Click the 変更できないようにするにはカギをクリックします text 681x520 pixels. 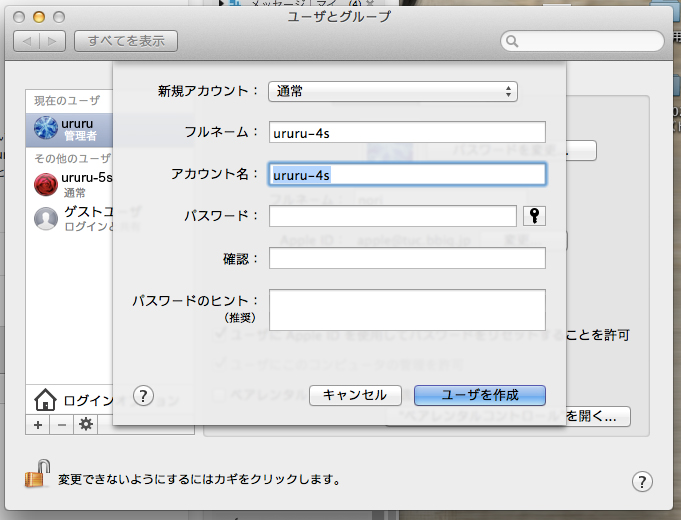coord(199,479)
